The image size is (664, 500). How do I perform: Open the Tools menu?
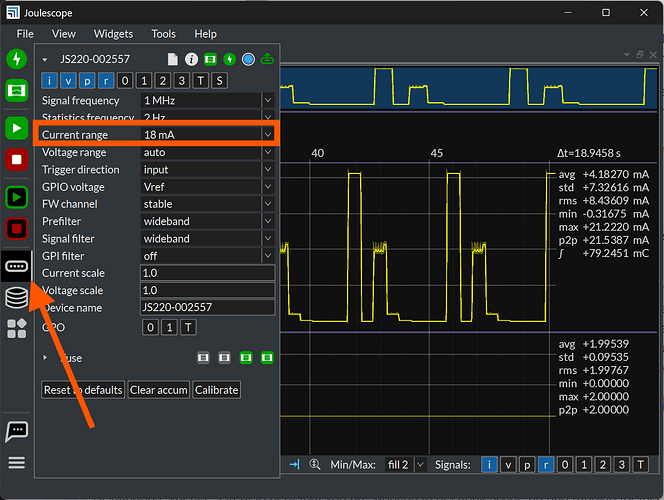point(163,34)
